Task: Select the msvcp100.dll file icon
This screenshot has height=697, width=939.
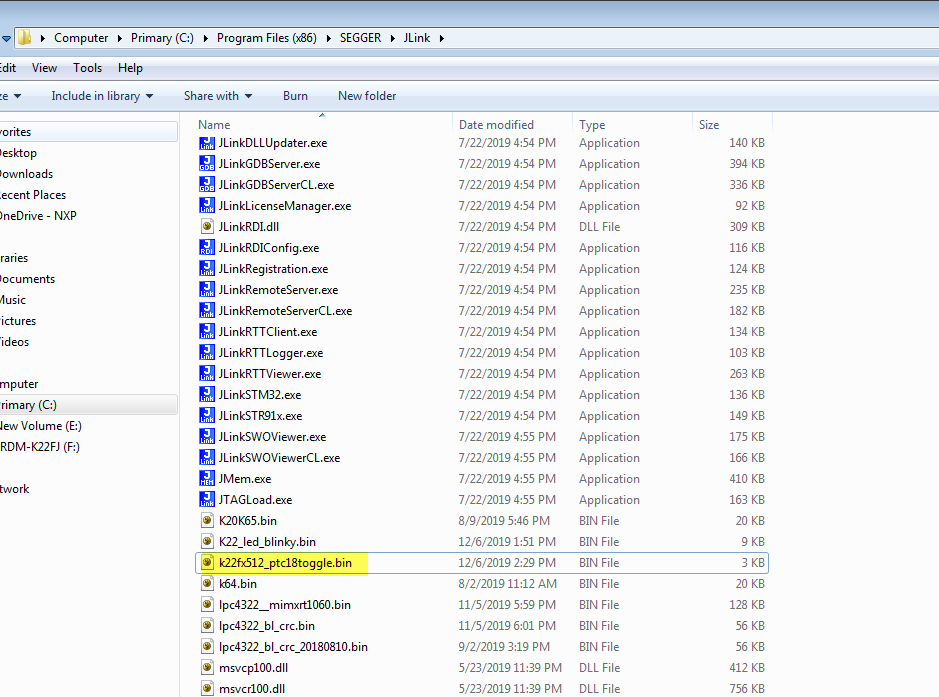Action: click(x=207, y=668)
